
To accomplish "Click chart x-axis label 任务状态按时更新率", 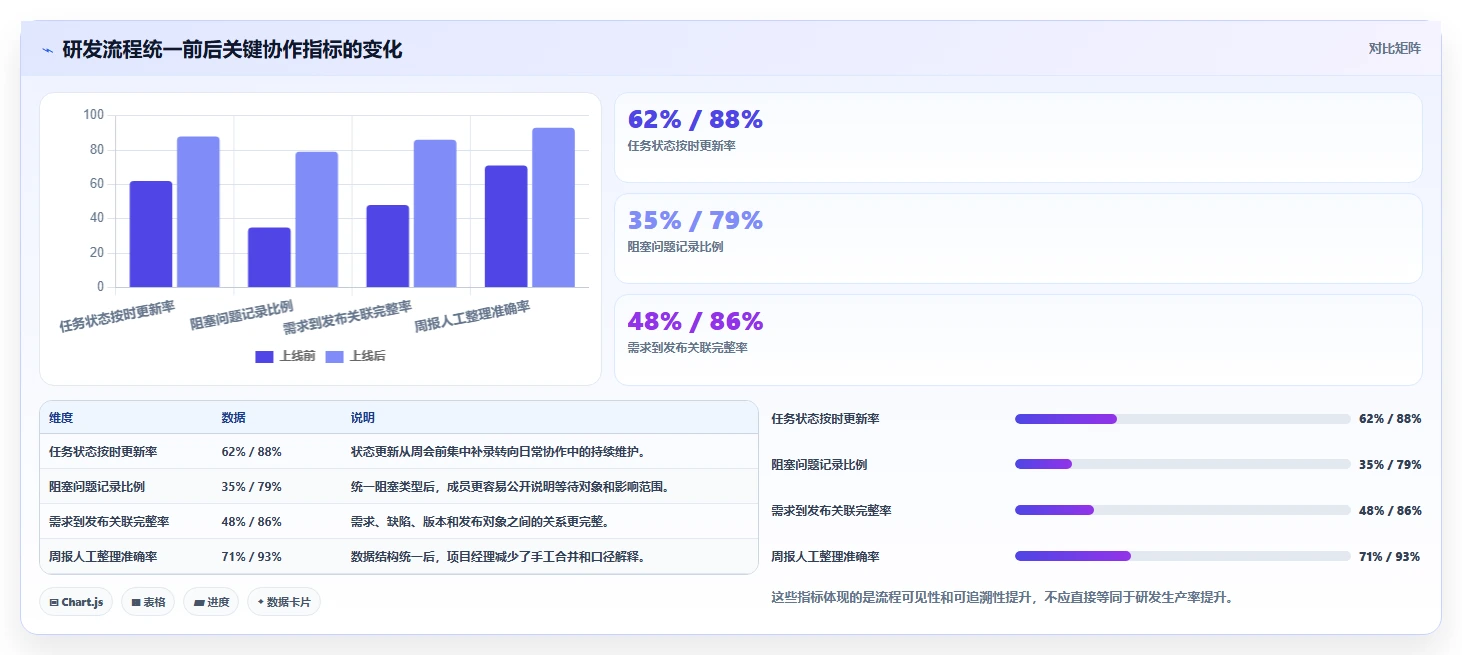I will 117,316.
